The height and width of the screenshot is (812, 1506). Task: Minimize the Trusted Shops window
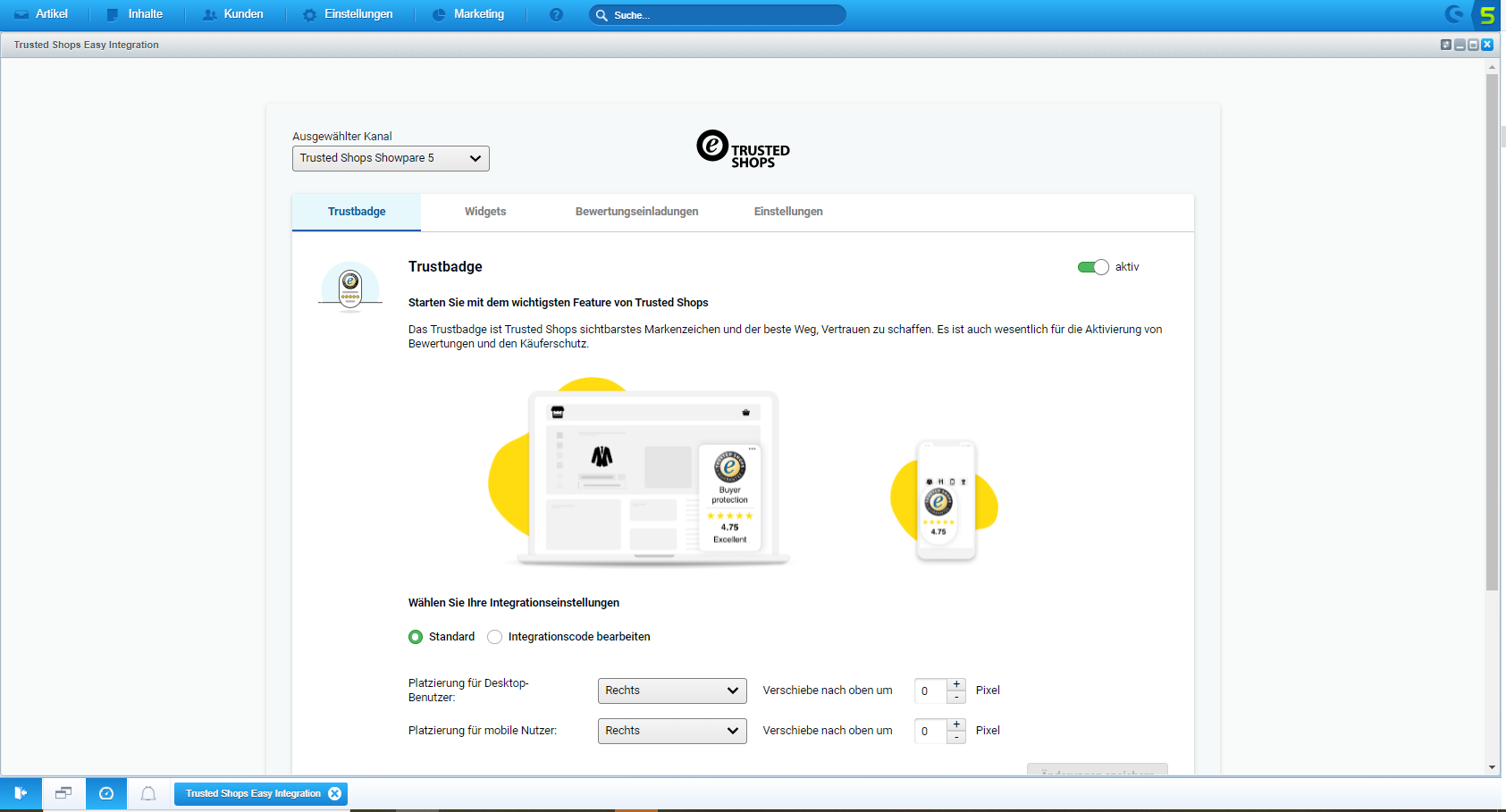coord(1460,45)
